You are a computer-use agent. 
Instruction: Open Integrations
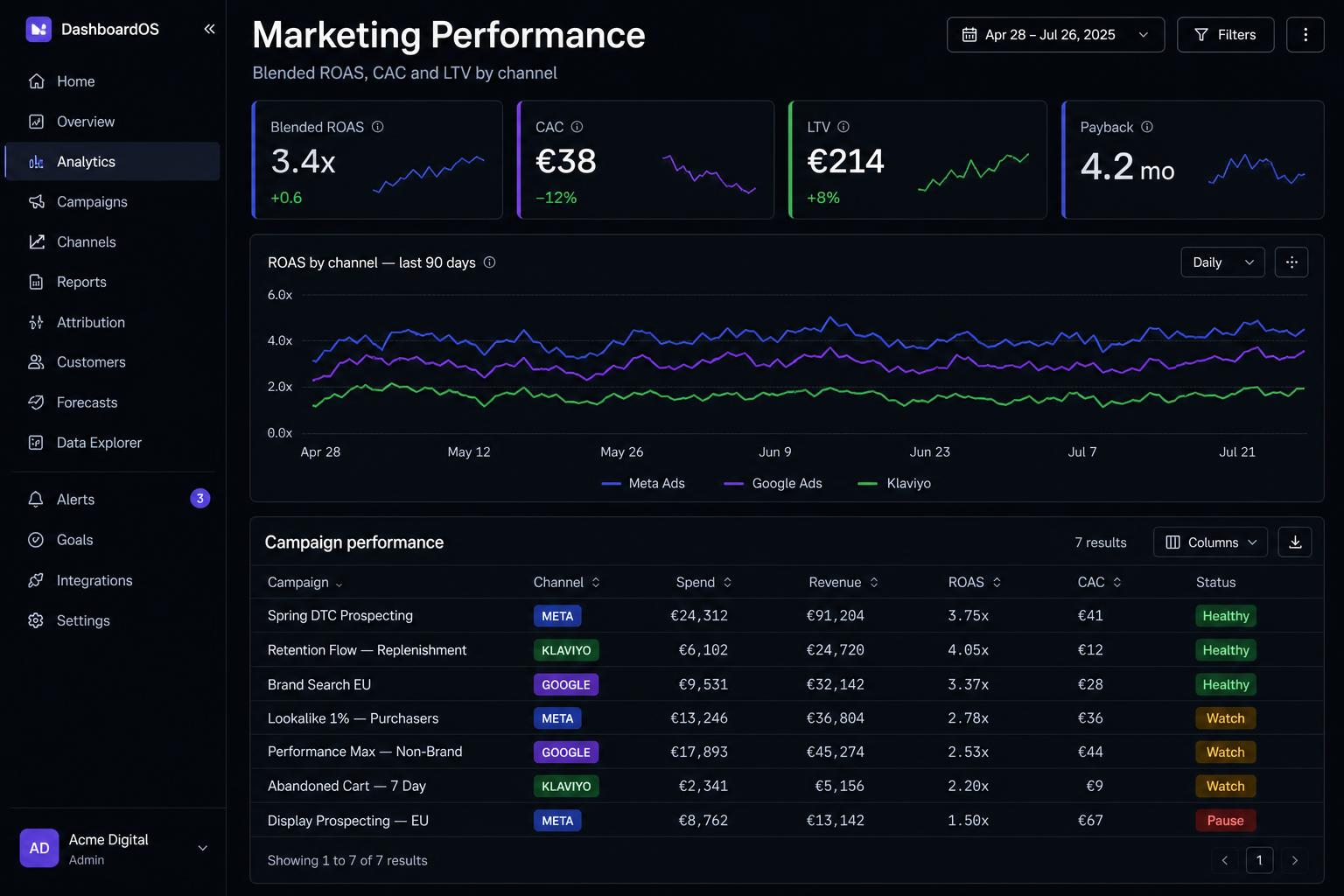(113, 580)
